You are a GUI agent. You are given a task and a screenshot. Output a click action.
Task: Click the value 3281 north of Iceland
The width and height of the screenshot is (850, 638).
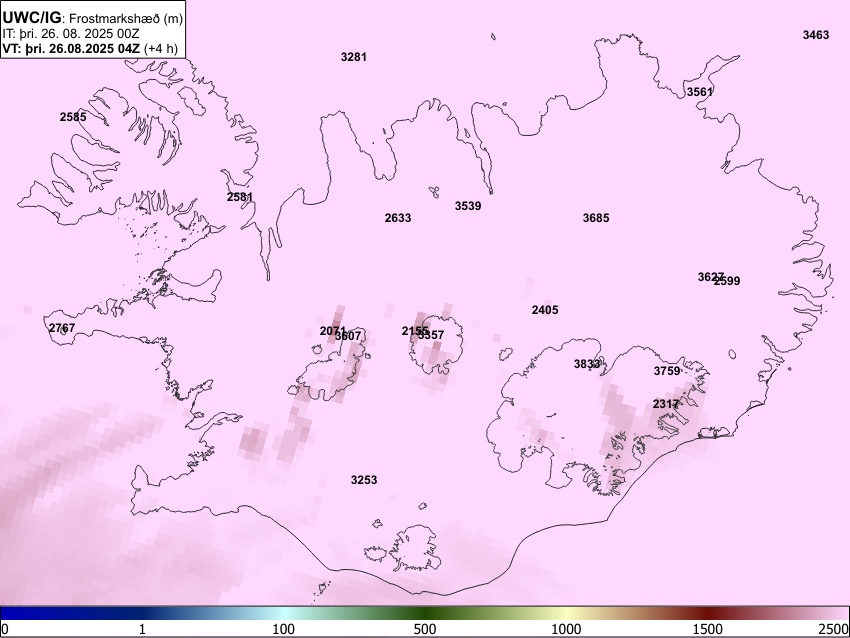click(353, 57)
